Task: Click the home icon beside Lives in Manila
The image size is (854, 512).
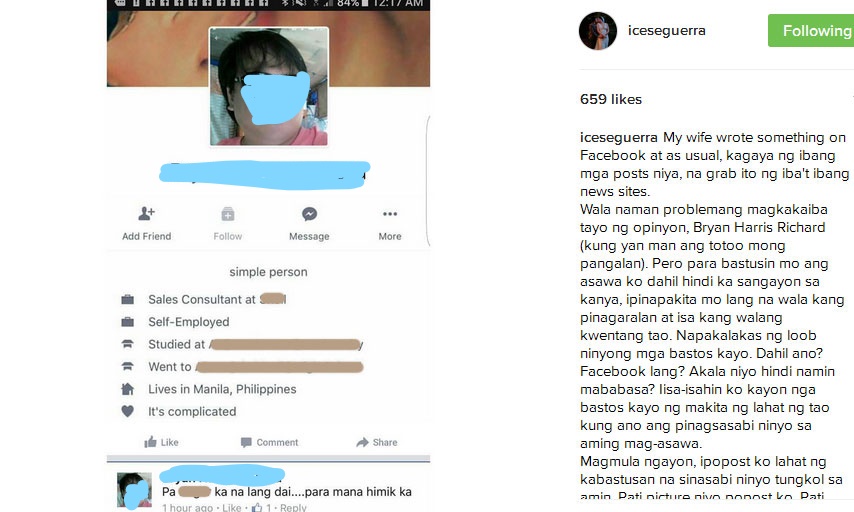Action: 127,389
